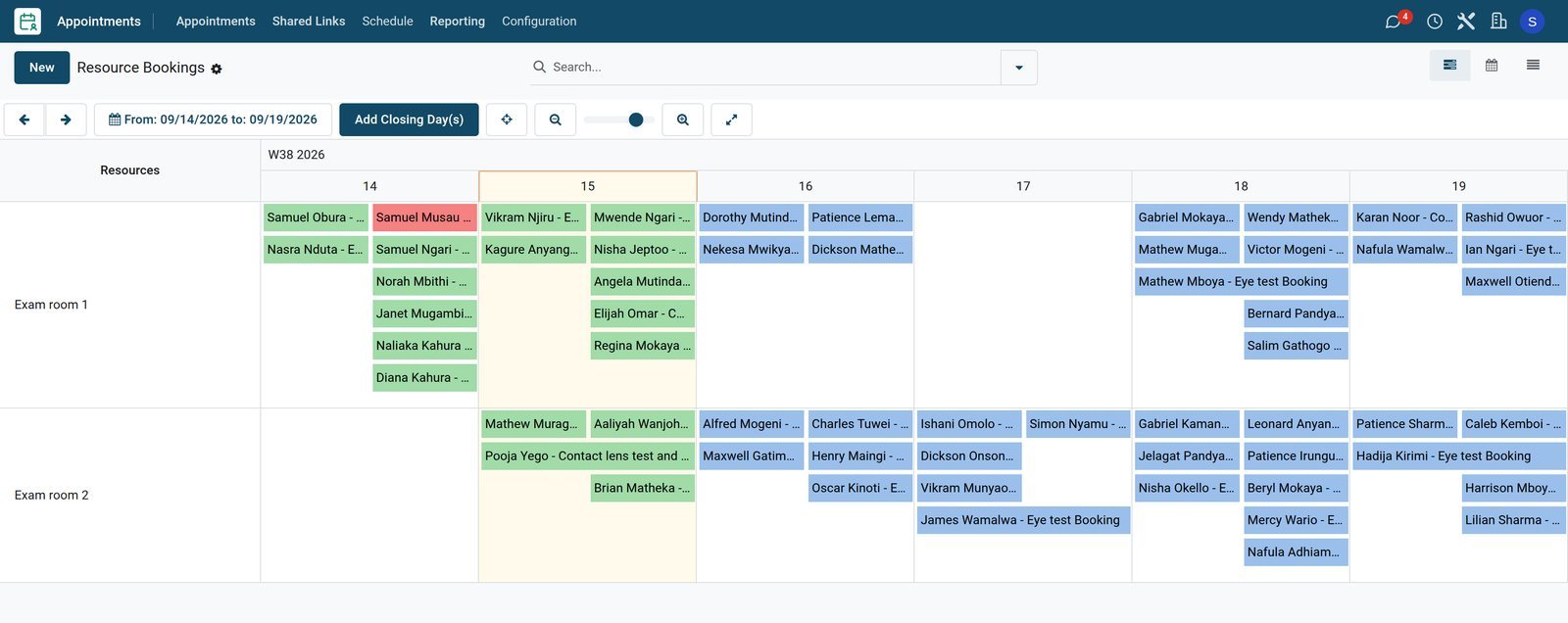
Task: Switch to the calendar view
Action: (x=1492, y=66)
